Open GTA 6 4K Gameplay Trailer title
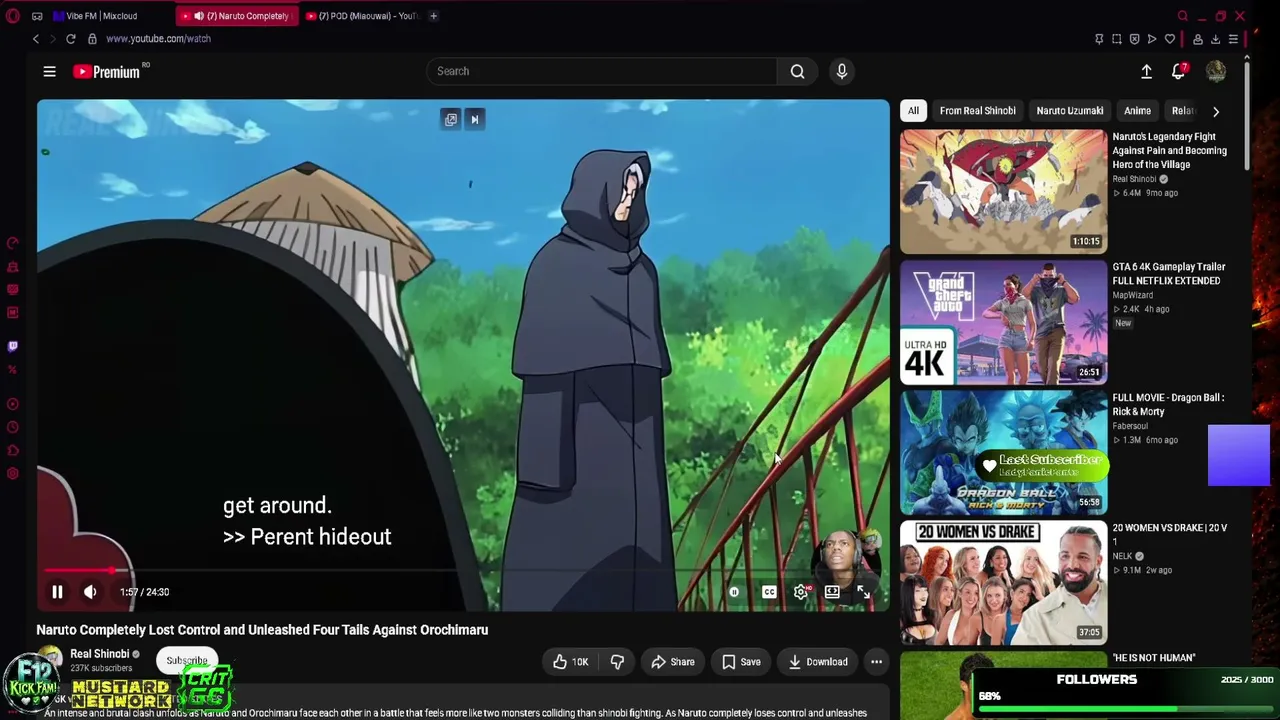The height and width of the screenshot is (720, 1280). pyautogui.click(x=1169, y=274)
